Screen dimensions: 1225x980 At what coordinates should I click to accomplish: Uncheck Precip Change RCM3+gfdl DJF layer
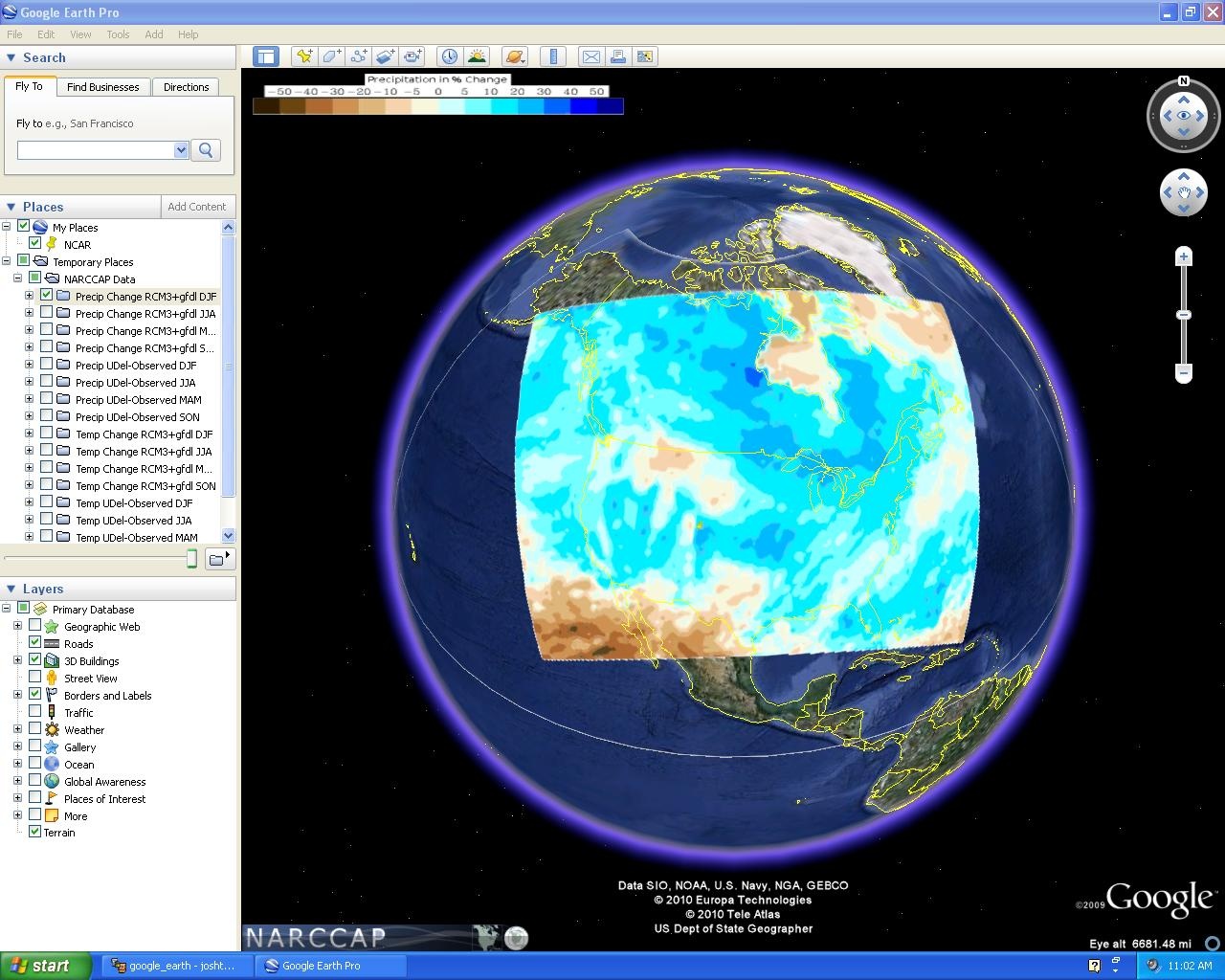click(x=46, y=296)
